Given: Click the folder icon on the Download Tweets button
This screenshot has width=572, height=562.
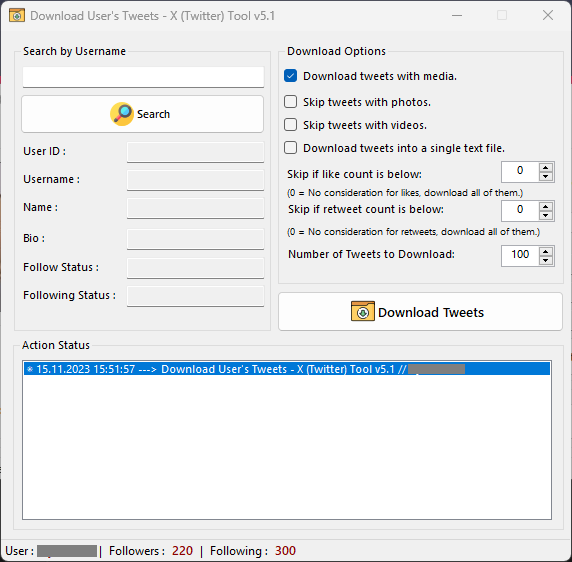Looking at the screenshot, I should pyautogui.click(x=363, y=311).
